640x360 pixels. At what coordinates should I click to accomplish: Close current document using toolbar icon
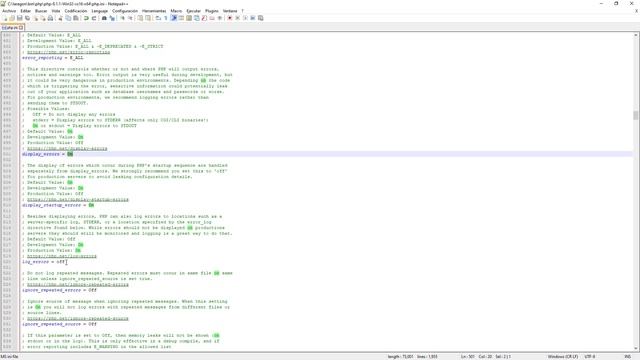point(36,18)
